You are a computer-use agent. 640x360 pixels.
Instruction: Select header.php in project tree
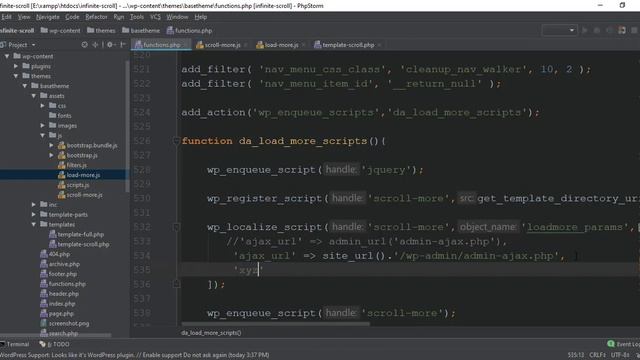click(58, 293)
